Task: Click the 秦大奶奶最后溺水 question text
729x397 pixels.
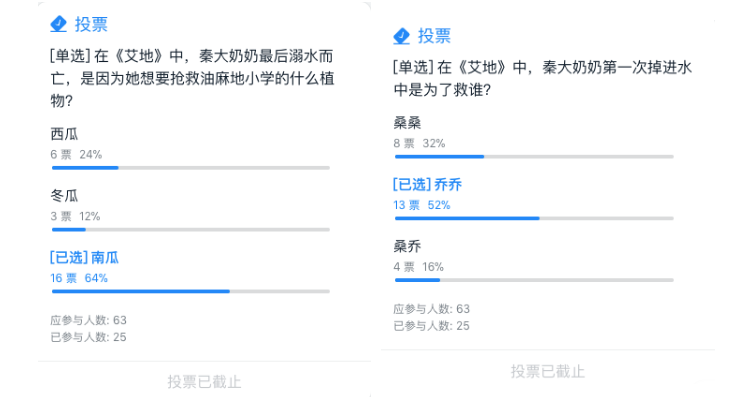Action: [192, 78]
